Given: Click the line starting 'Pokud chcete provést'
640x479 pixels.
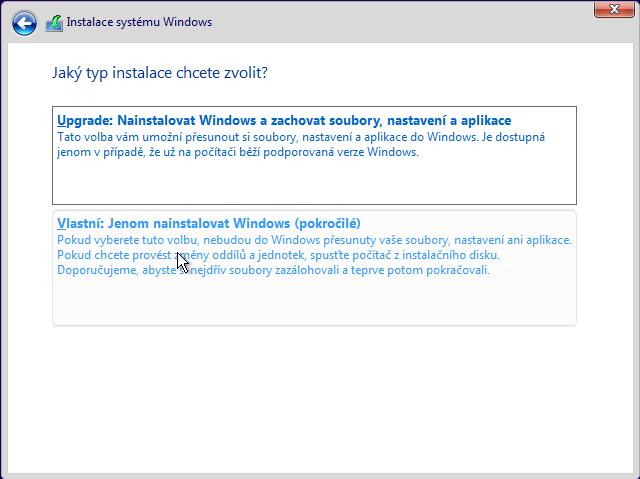Looking at the screenshot, I should 285,255.
